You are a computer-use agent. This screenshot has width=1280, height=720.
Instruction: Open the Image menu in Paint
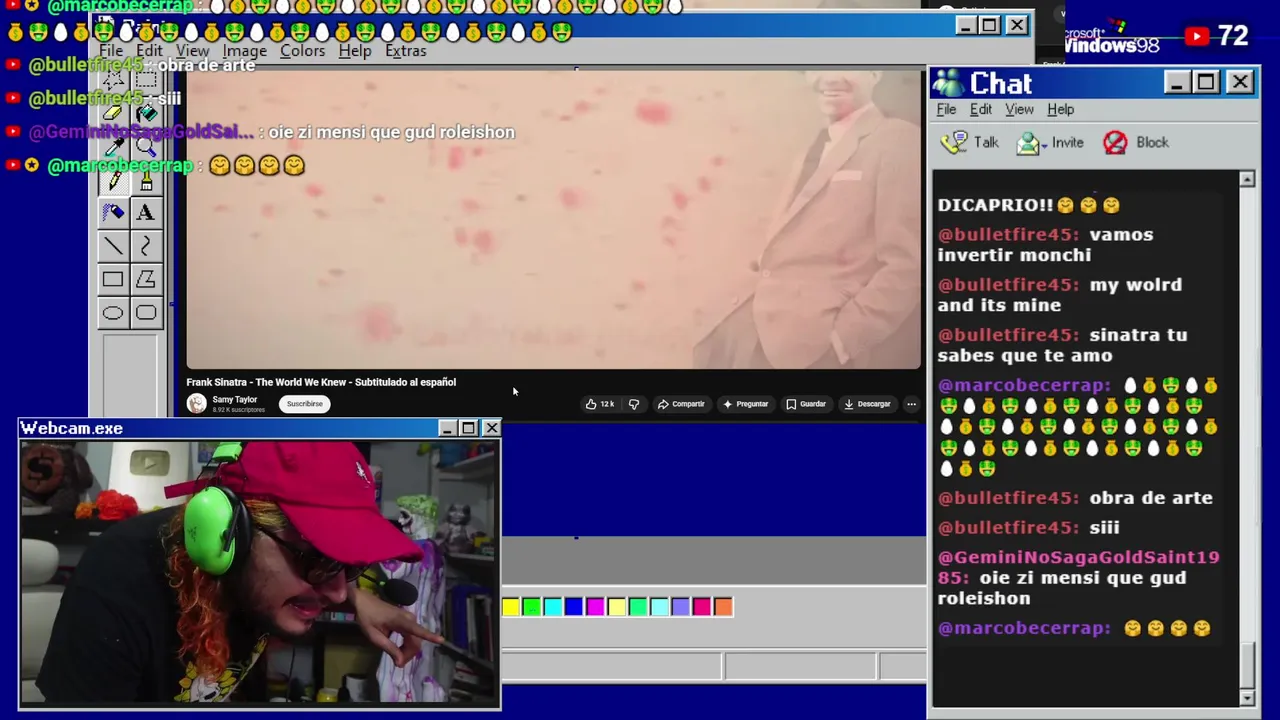244,51
